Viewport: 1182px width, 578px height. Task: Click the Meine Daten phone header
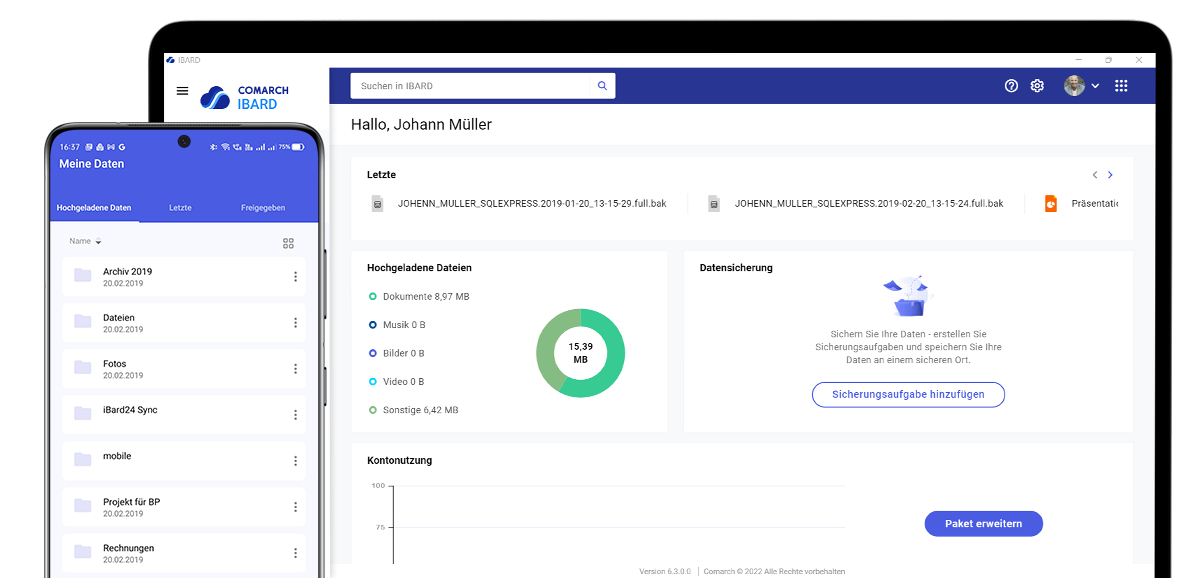92,164
